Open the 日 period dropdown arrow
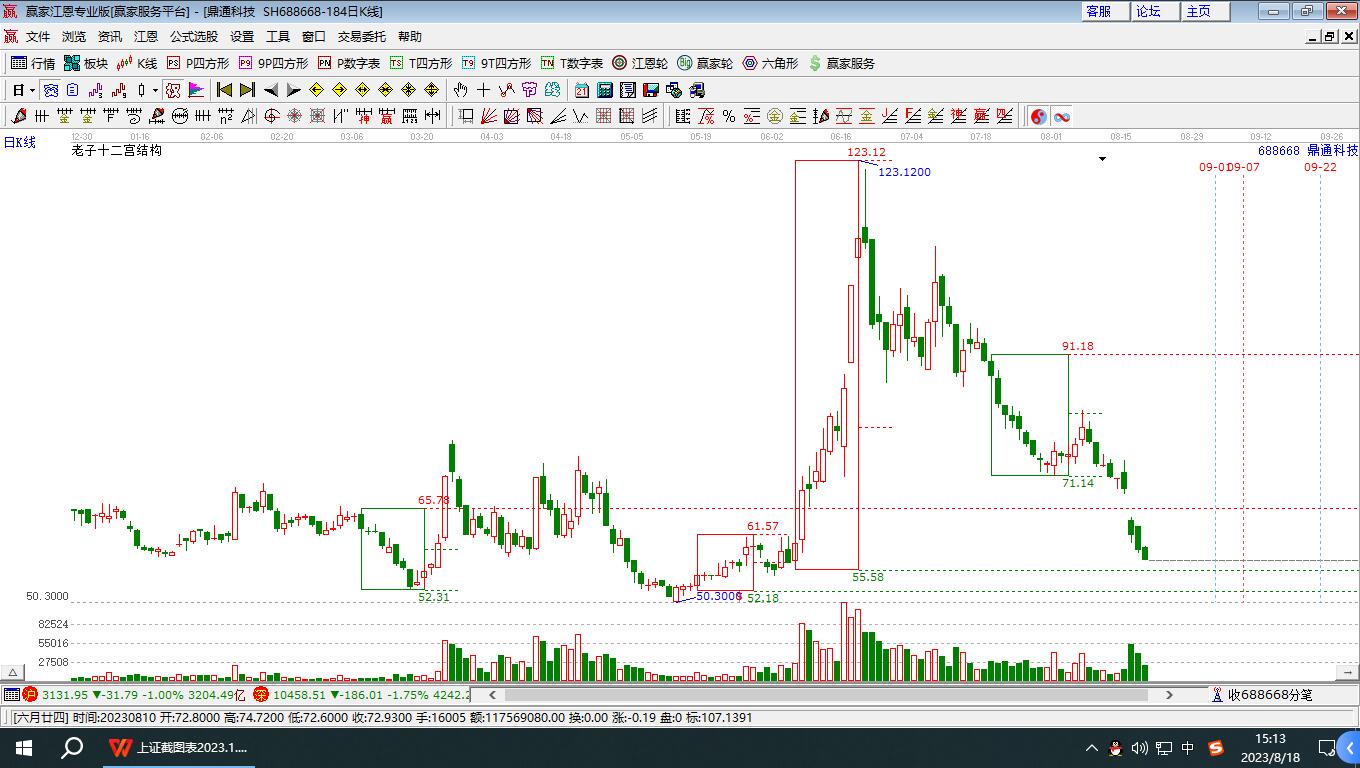The image size is (1360, 768). click(32, 90)
